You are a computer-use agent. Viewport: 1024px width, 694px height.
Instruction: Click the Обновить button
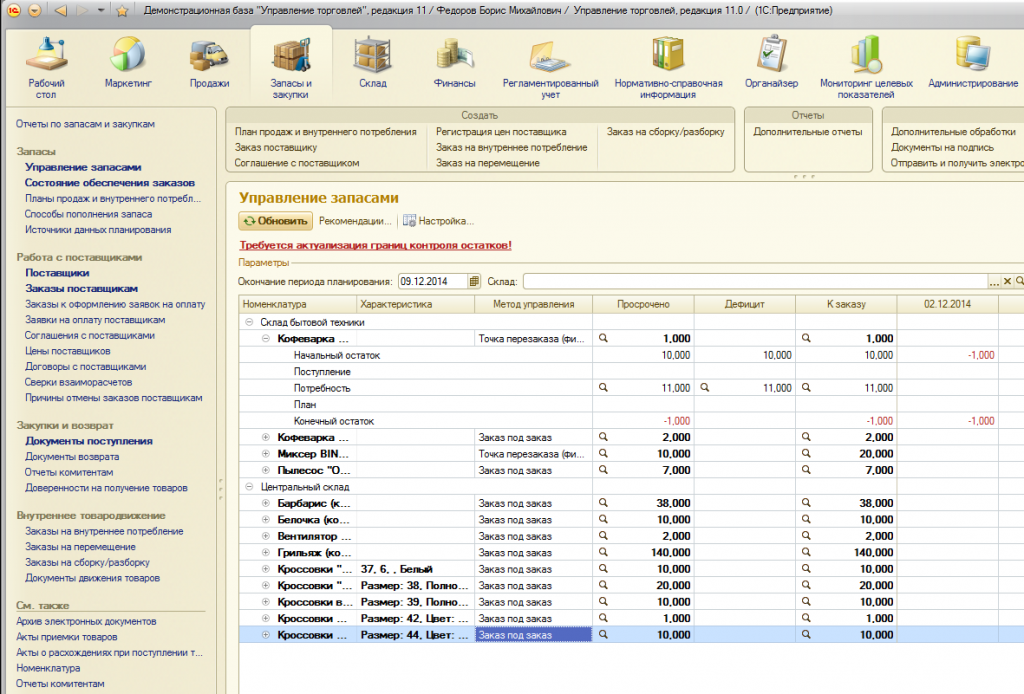275,221
